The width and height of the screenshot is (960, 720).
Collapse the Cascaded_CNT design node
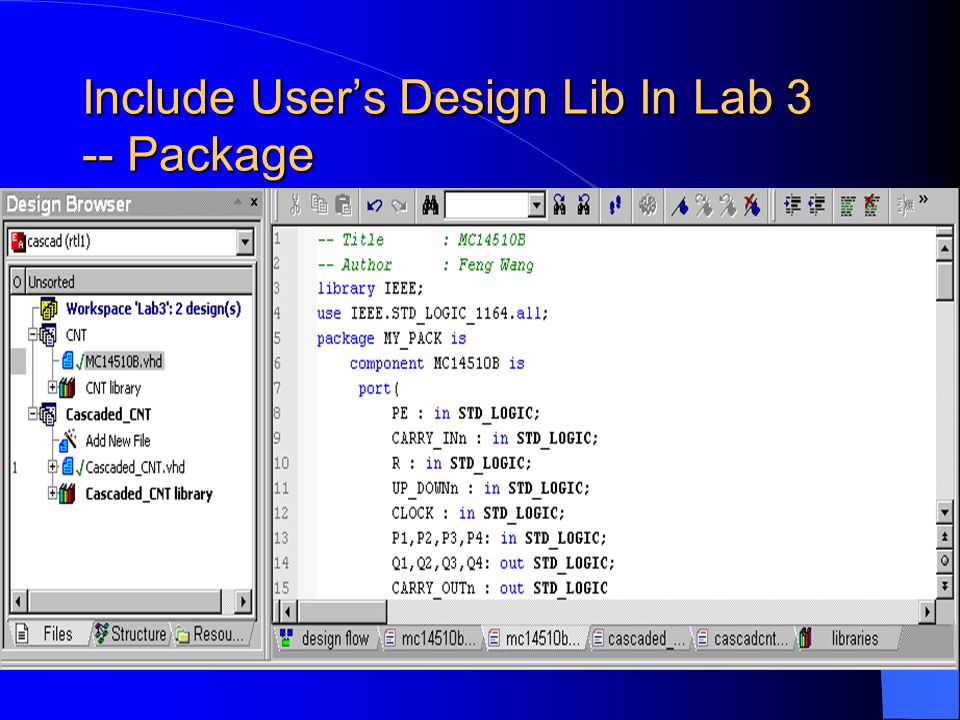click(x=33, y=414)
